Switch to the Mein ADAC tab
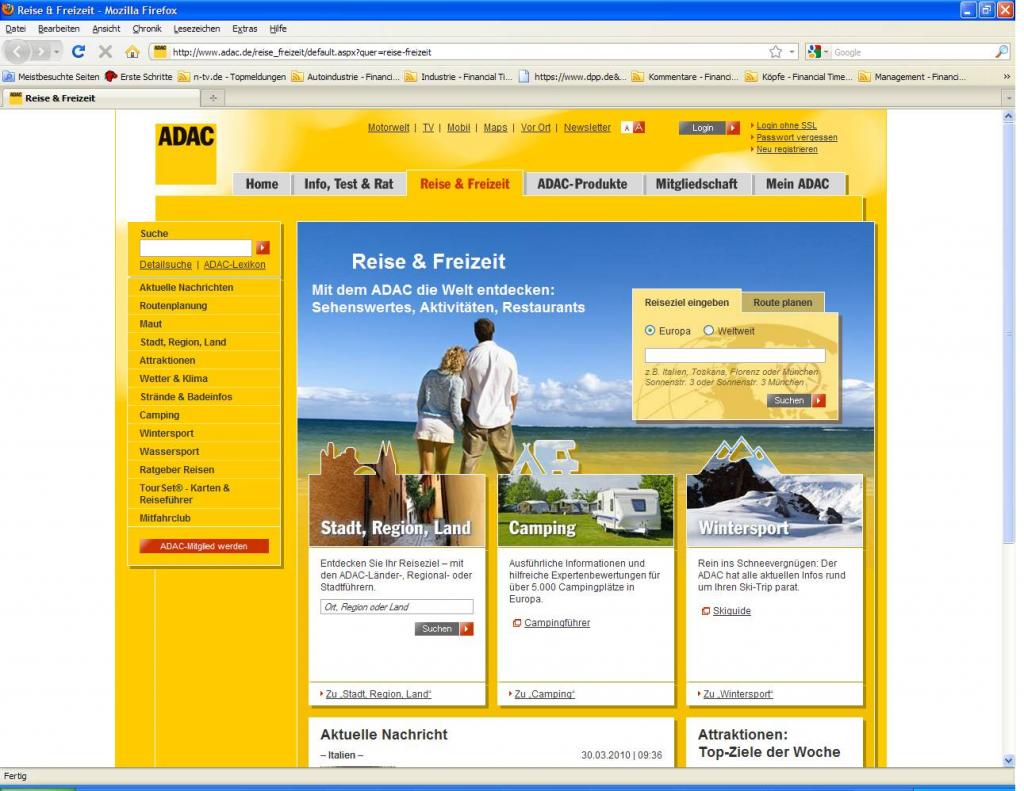This screenshot has width=1024, height=791. pyautogui.click(x=797, y=184)
